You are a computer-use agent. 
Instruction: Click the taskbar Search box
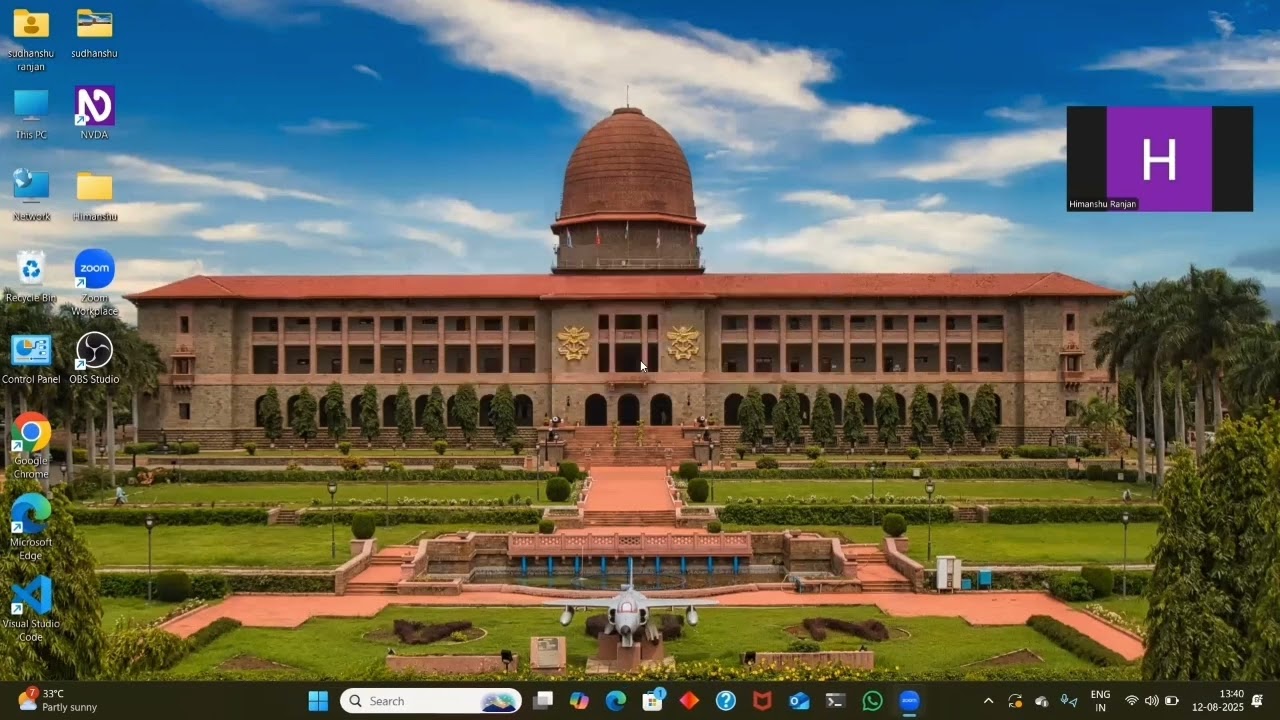431,701
